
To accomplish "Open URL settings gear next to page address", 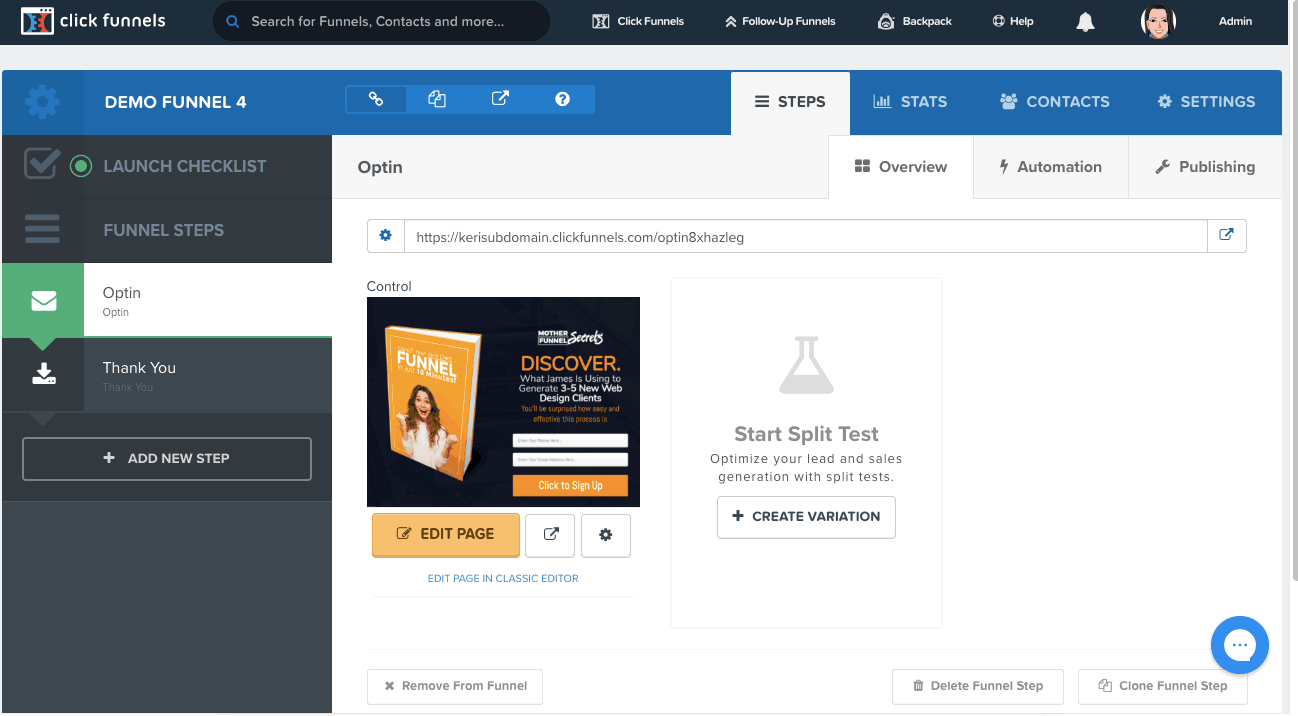I will (x=385, y=236).
